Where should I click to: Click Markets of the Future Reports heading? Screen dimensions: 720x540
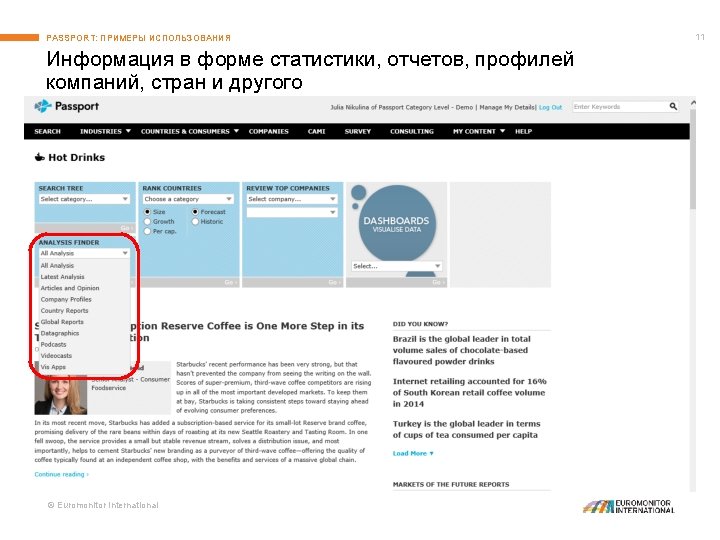tap(451, 484)
